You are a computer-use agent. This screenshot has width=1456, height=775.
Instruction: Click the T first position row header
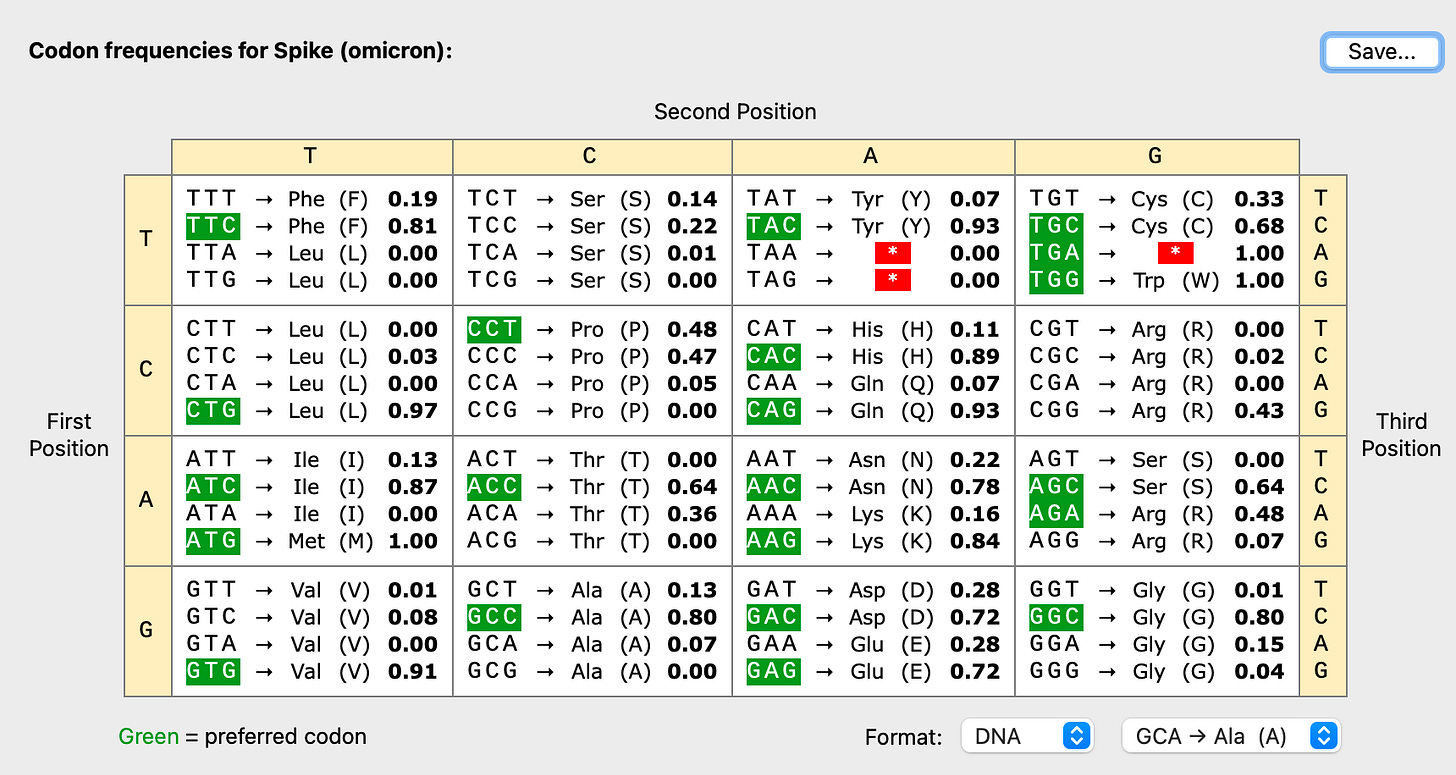[147, 240]
